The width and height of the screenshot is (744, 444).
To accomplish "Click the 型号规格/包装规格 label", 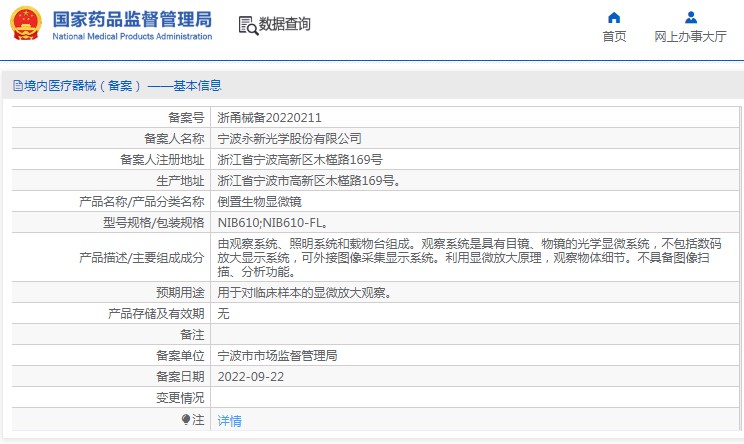I will pos(154,222).
